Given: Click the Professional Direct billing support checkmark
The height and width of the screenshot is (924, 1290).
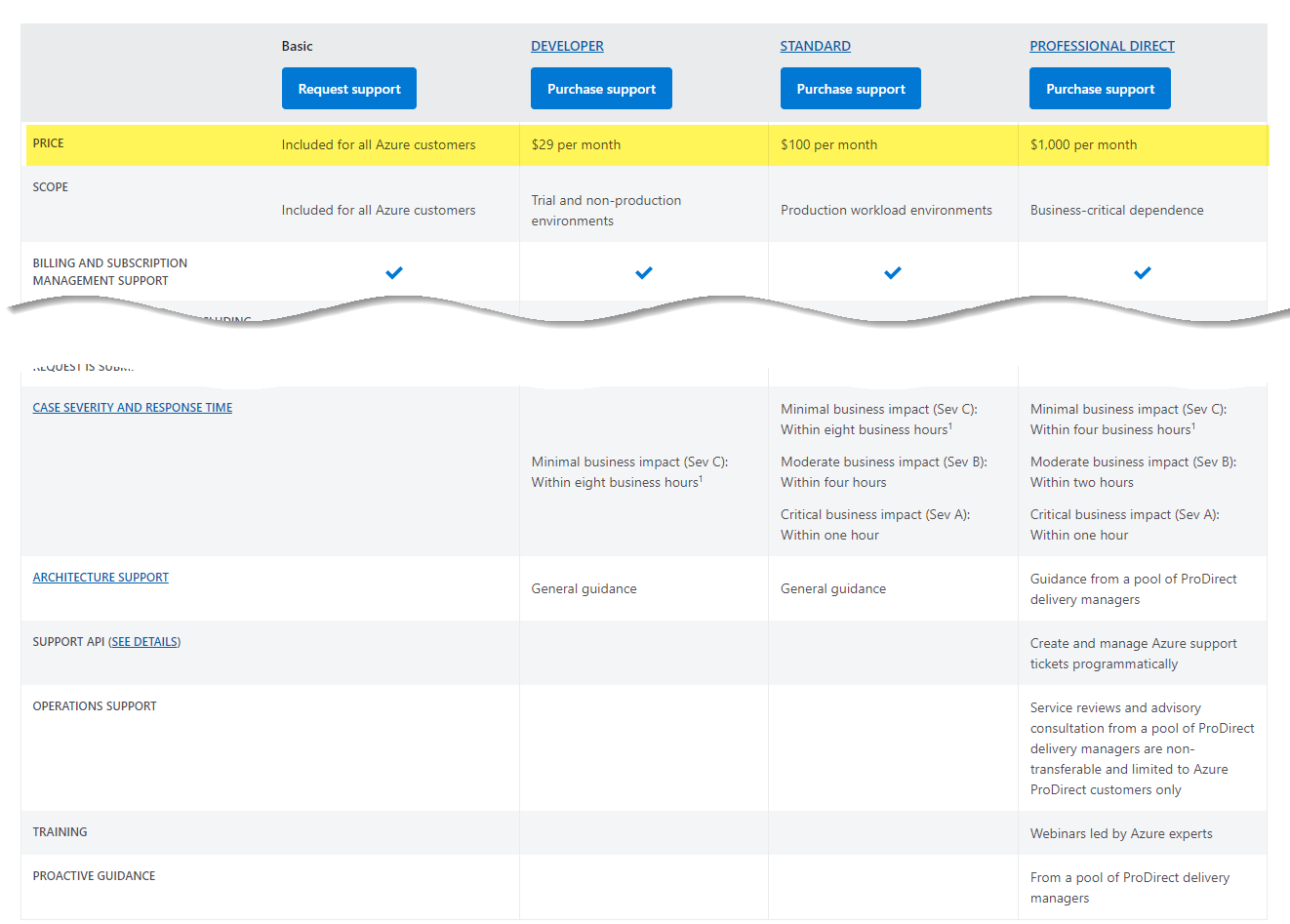Looking at the screenshot, I should click(1143, 273).
